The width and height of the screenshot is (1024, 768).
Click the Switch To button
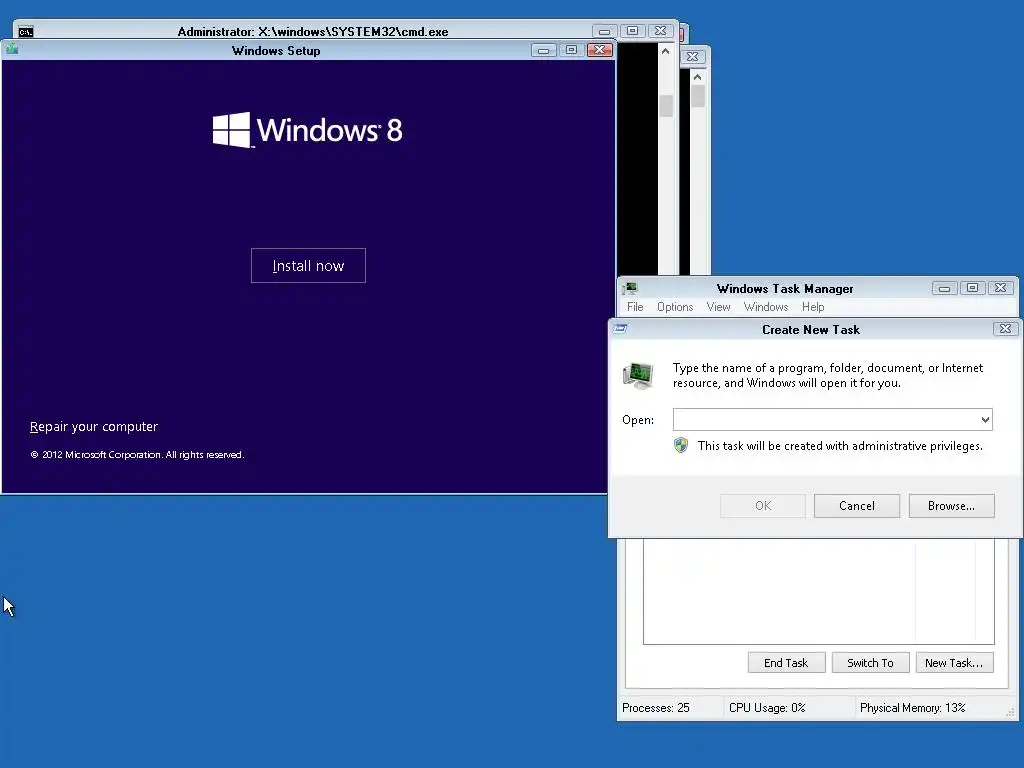871,663
